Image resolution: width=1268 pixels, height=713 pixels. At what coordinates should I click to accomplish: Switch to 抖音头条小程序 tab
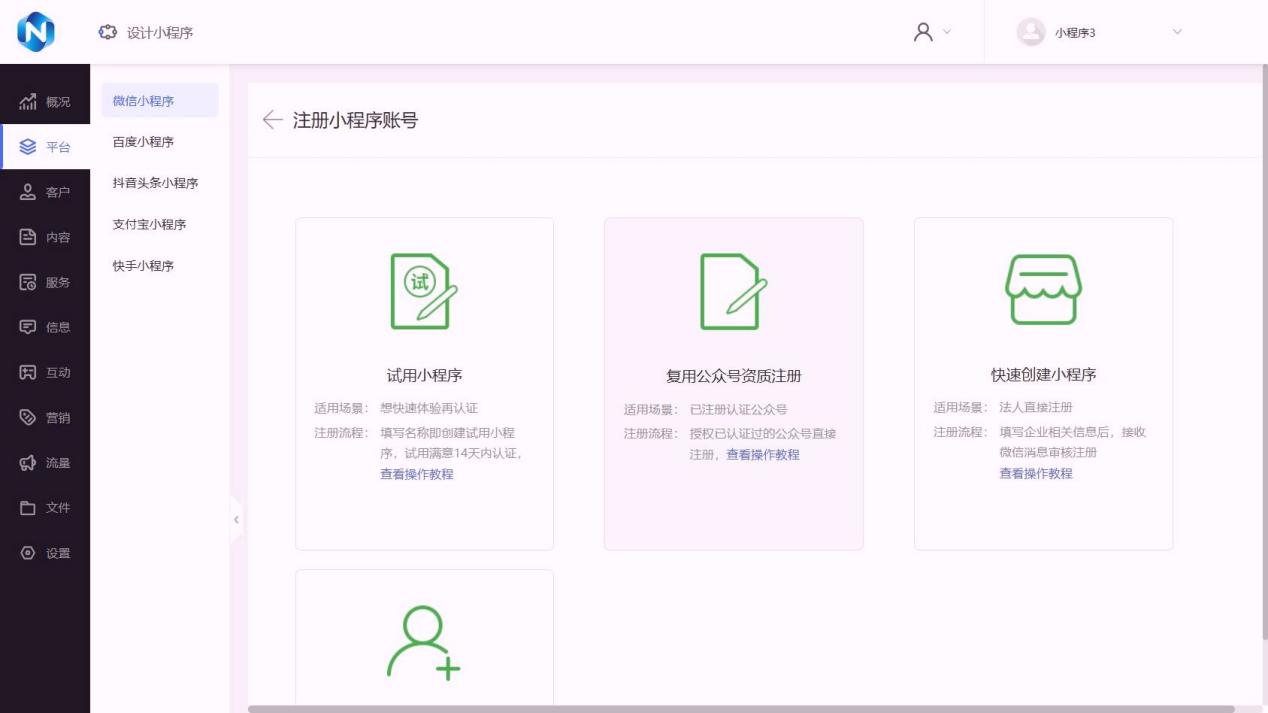pos(155,183)
